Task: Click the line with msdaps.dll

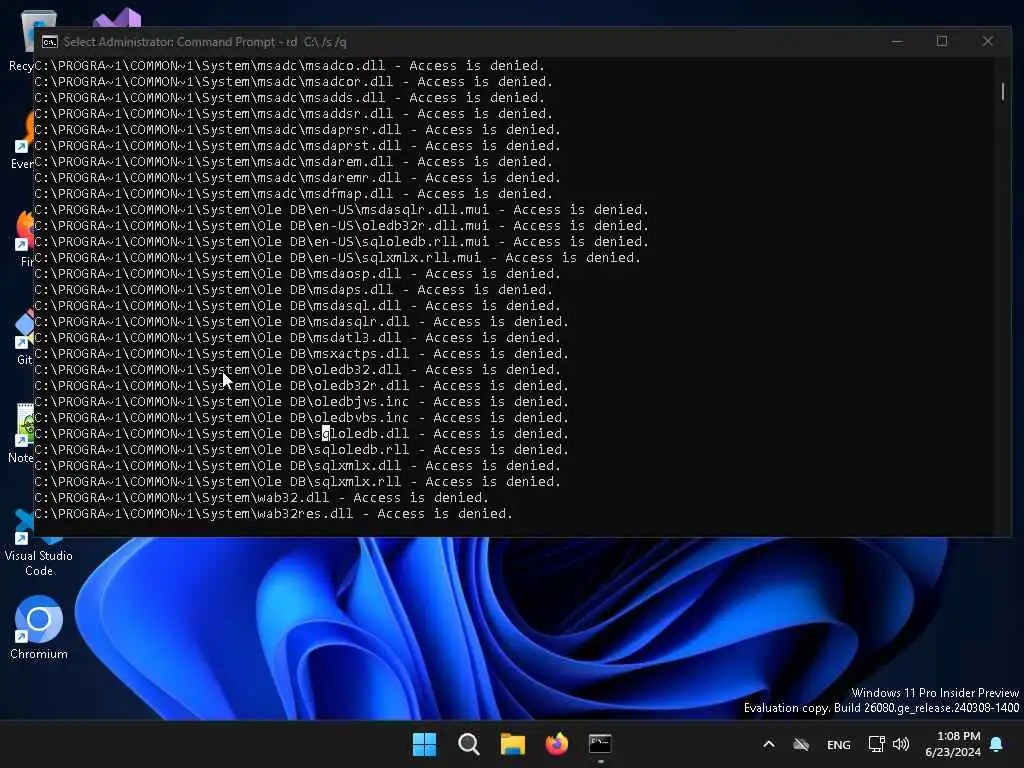Action: [x=293, y=289]
